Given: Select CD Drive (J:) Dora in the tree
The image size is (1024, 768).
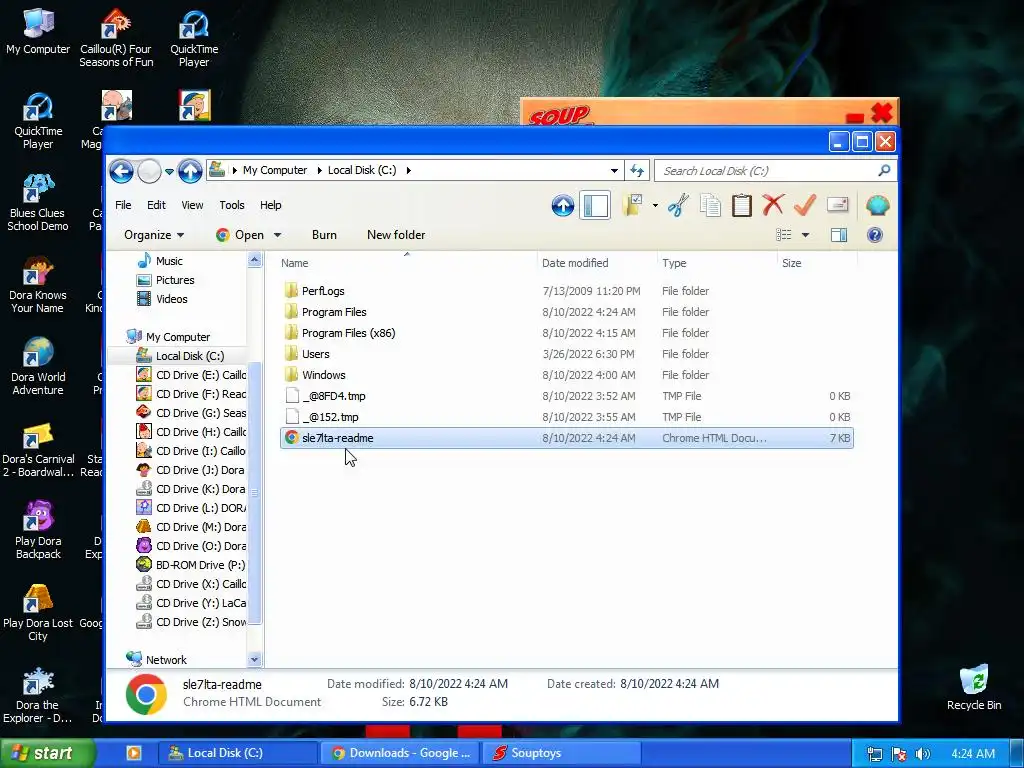Looking at the screenshot, I should tap(191, 470).
